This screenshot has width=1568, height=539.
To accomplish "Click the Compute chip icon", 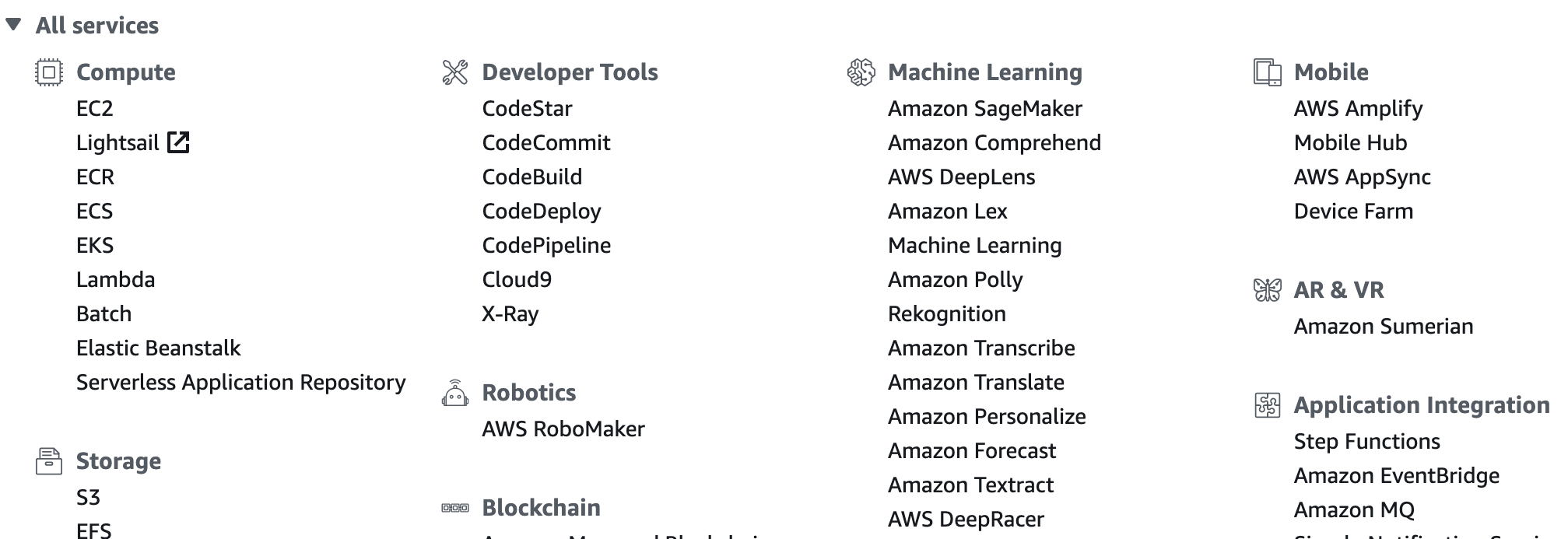I will coord(49,72).
